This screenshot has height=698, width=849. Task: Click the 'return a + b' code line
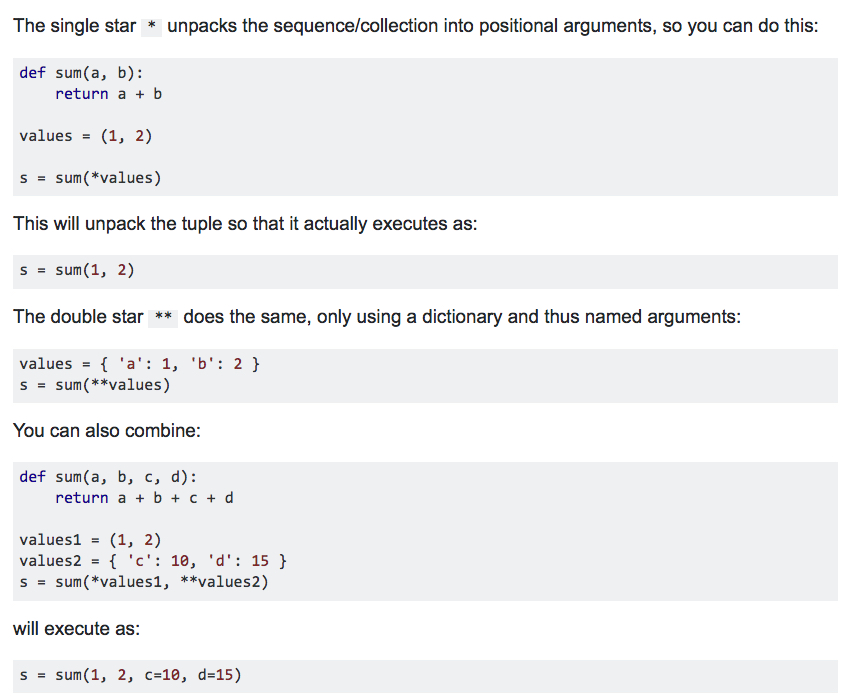108,94
